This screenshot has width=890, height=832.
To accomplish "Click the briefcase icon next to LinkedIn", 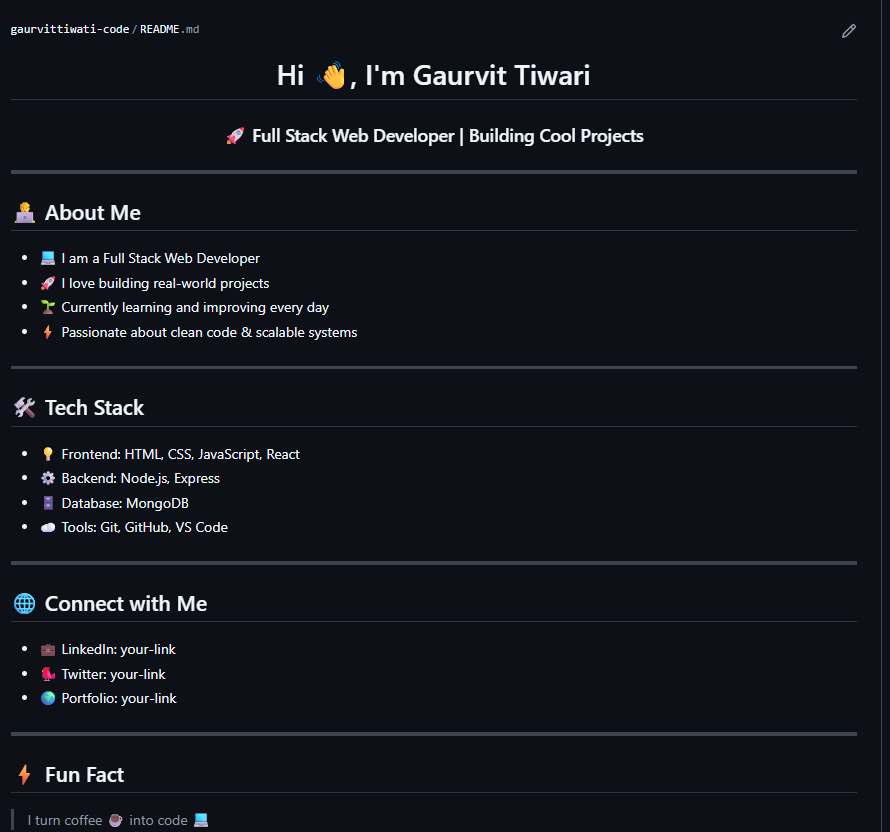I will click(x=48, y=650).
